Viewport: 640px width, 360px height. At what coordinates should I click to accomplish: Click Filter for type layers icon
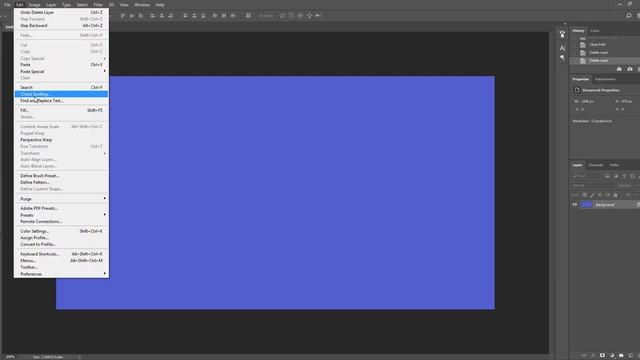click(624, 176)
